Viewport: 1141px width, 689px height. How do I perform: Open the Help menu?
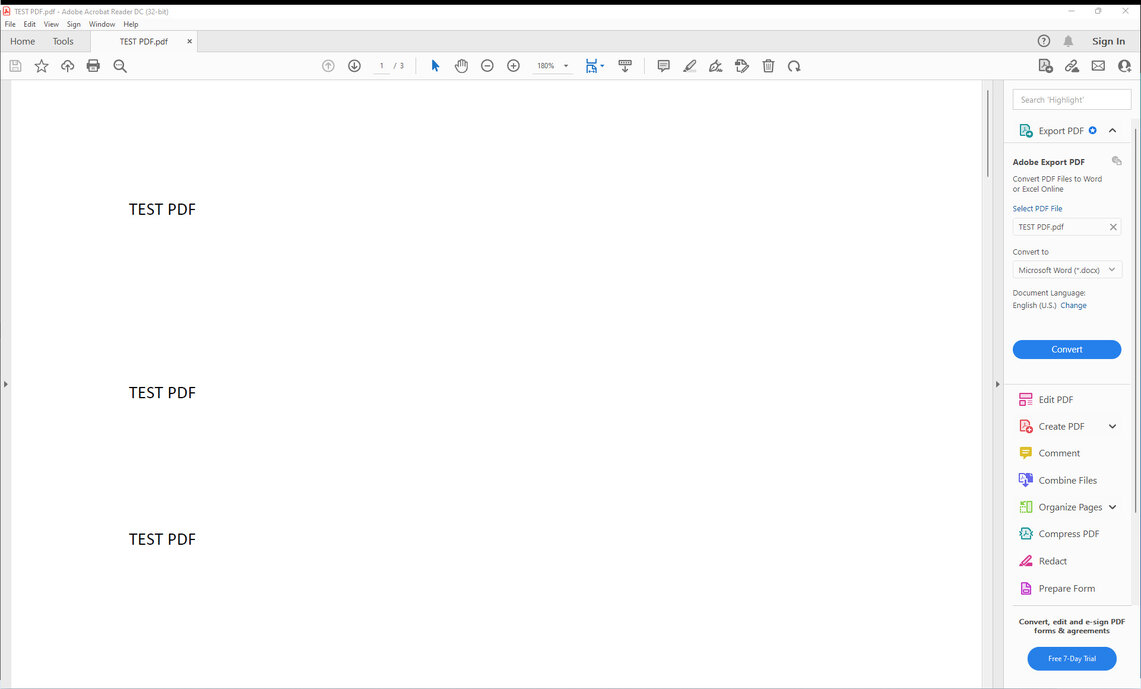131,24
